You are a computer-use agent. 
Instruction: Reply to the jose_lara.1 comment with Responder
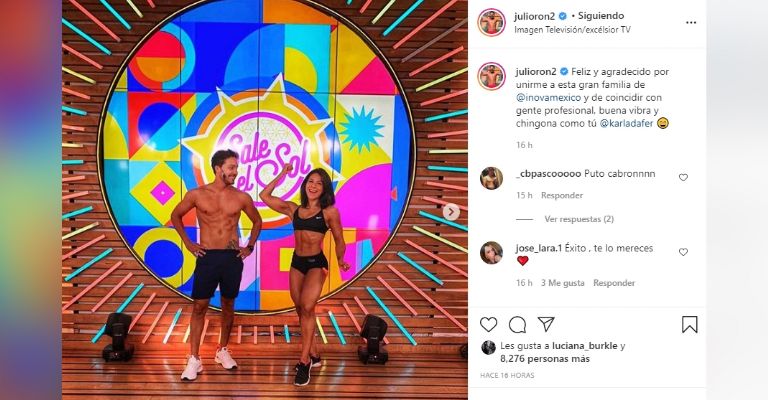[x=614, y=283]
